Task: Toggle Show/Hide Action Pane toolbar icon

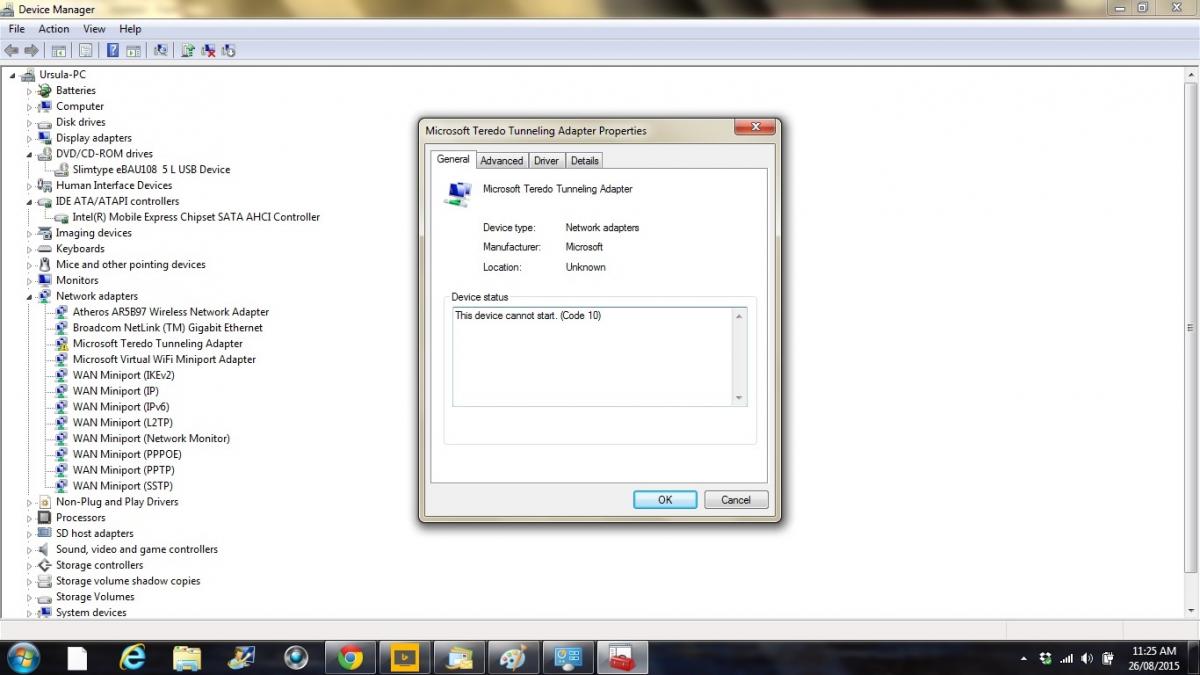Action: [133, 50]
